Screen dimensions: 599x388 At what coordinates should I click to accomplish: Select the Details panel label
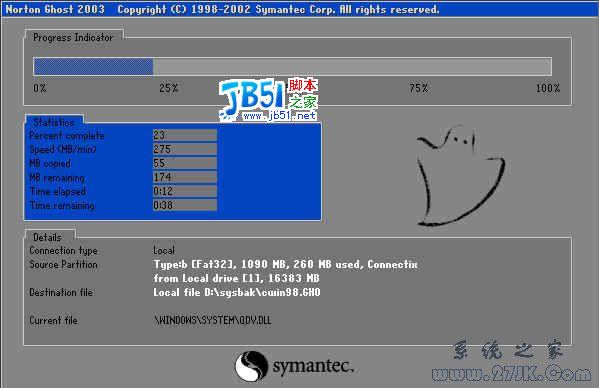(47, 237)
